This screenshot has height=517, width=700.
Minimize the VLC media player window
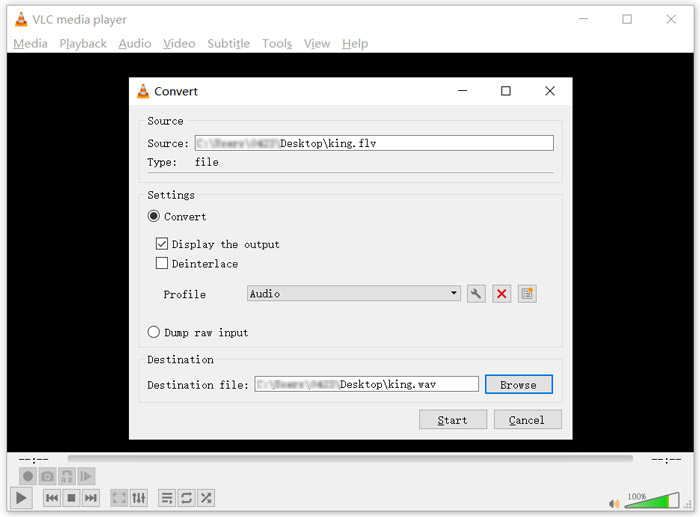pos(583,19)
